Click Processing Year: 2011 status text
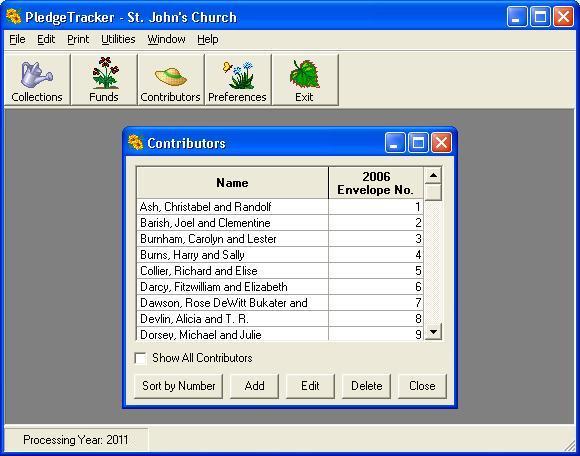Viewport: 580px width, 456px height. [x=75, y=440]
